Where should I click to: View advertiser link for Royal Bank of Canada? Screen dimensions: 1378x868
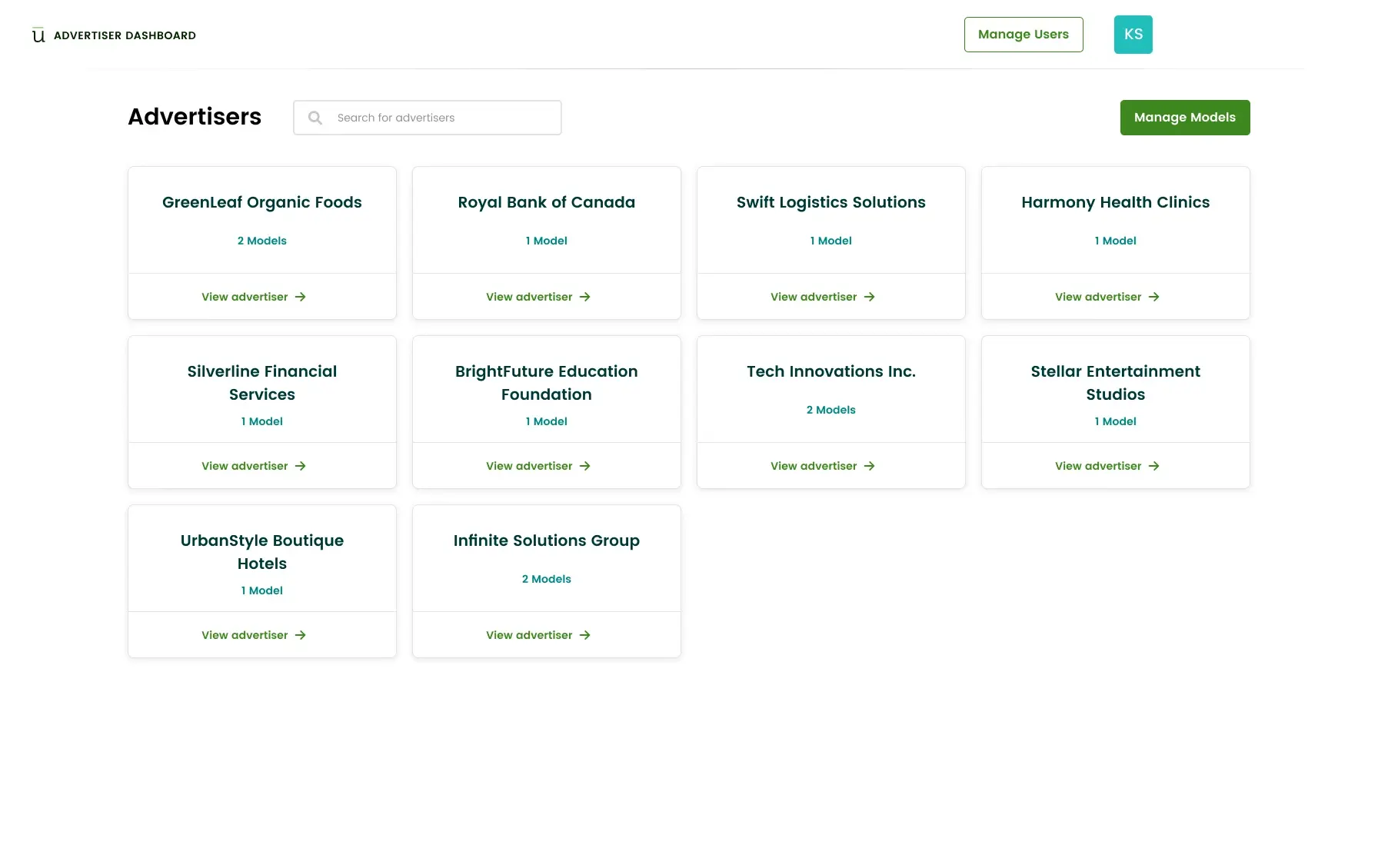tap(538, 297)
